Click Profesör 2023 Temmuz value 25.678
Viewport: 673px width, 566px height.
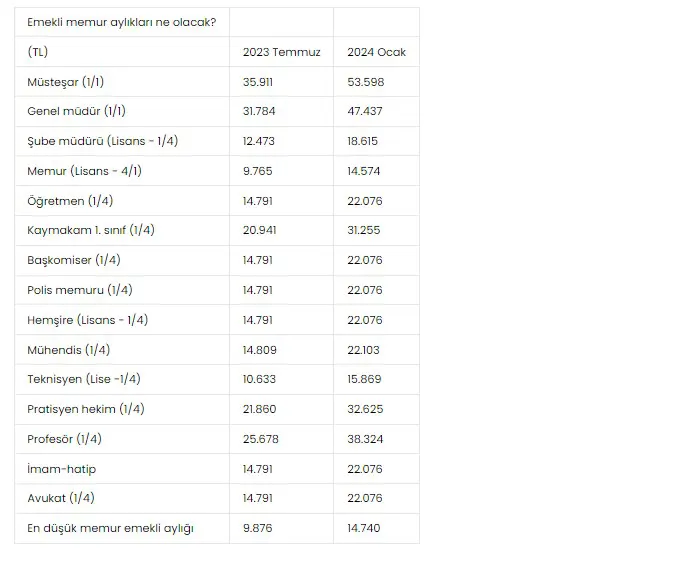(x=259, y=439)
